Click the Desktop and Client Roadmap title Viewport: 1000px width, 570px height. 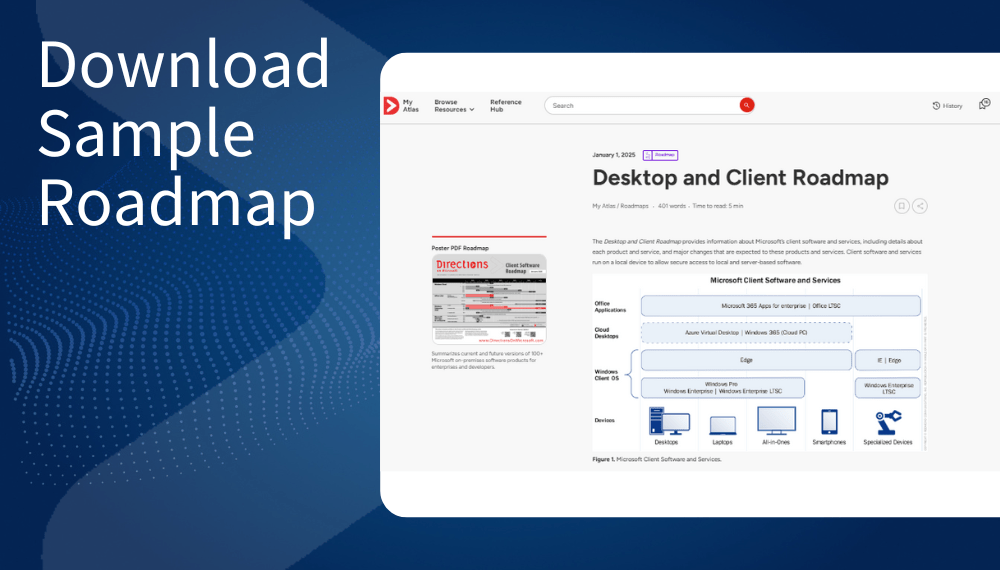740,178
